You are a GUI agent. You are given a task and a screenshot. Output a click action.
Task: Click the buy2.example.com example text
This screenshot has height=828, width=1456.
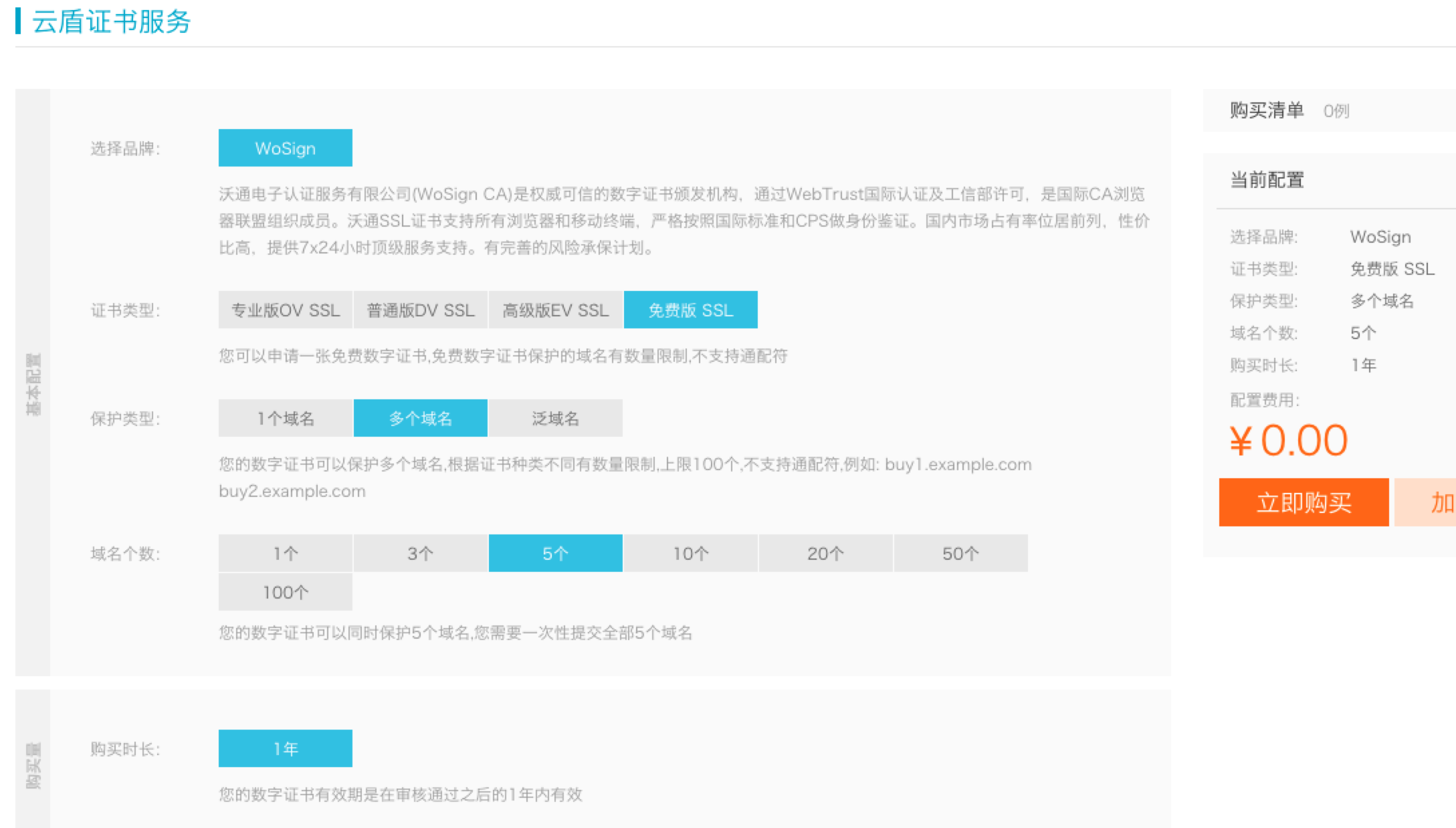(292, 491)
